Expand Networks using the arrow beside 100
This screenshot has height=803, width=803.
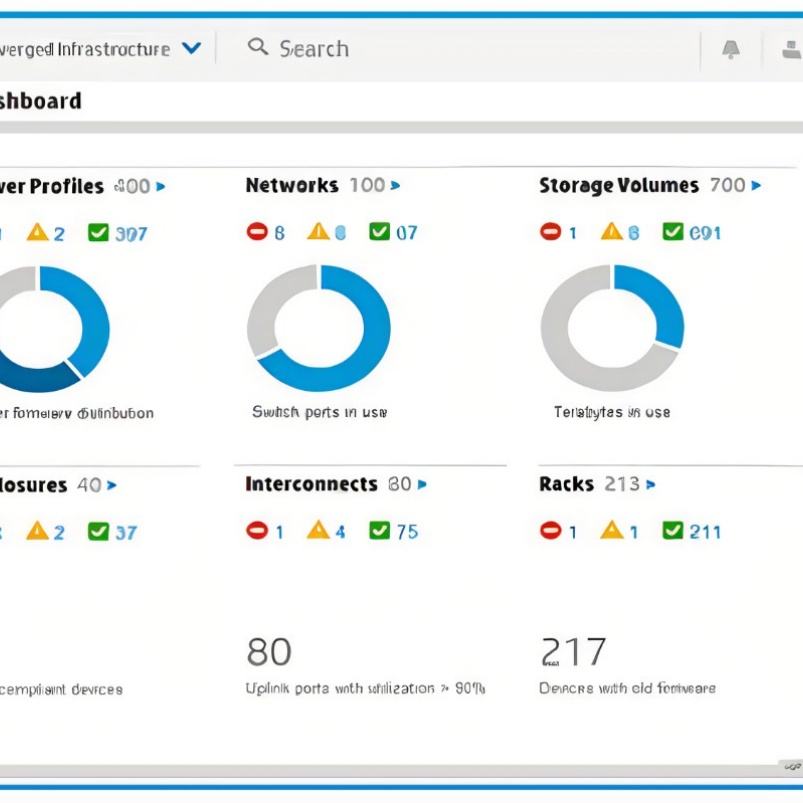pyautogui.click(x=396, y=185)
